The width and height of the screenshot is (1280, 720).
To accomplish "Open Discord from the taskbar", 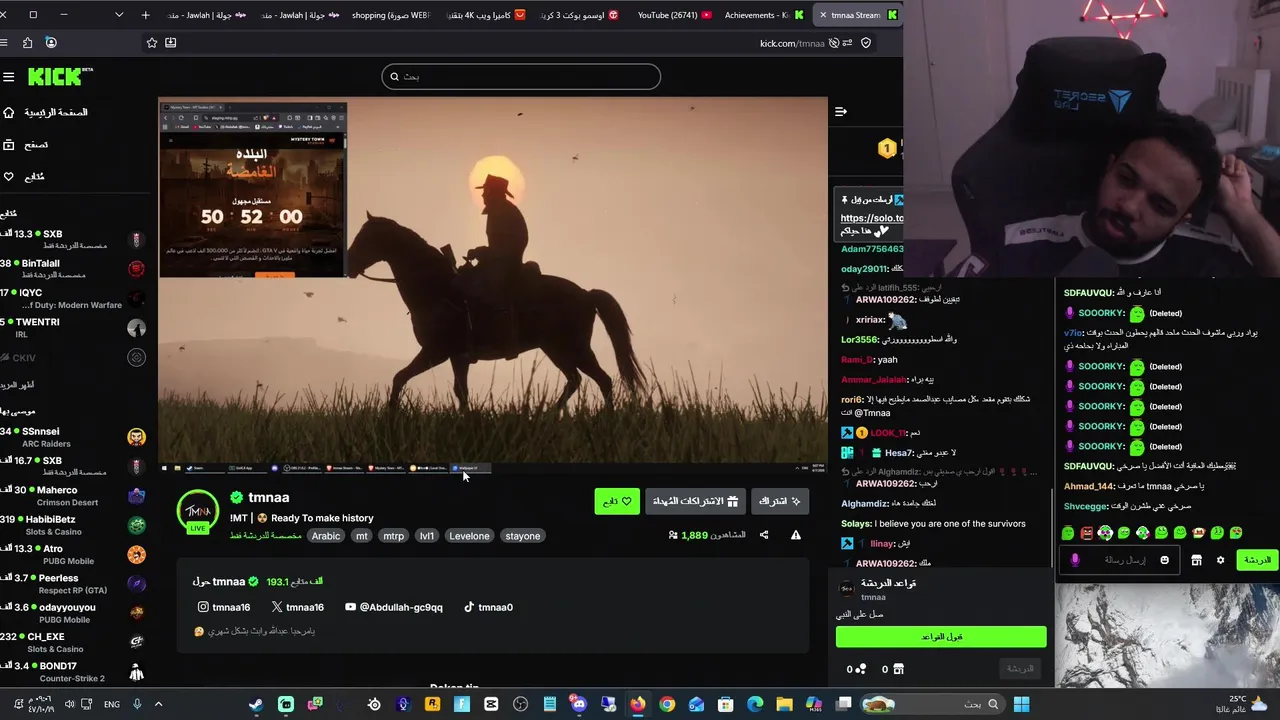I will [x=578, y=704].
